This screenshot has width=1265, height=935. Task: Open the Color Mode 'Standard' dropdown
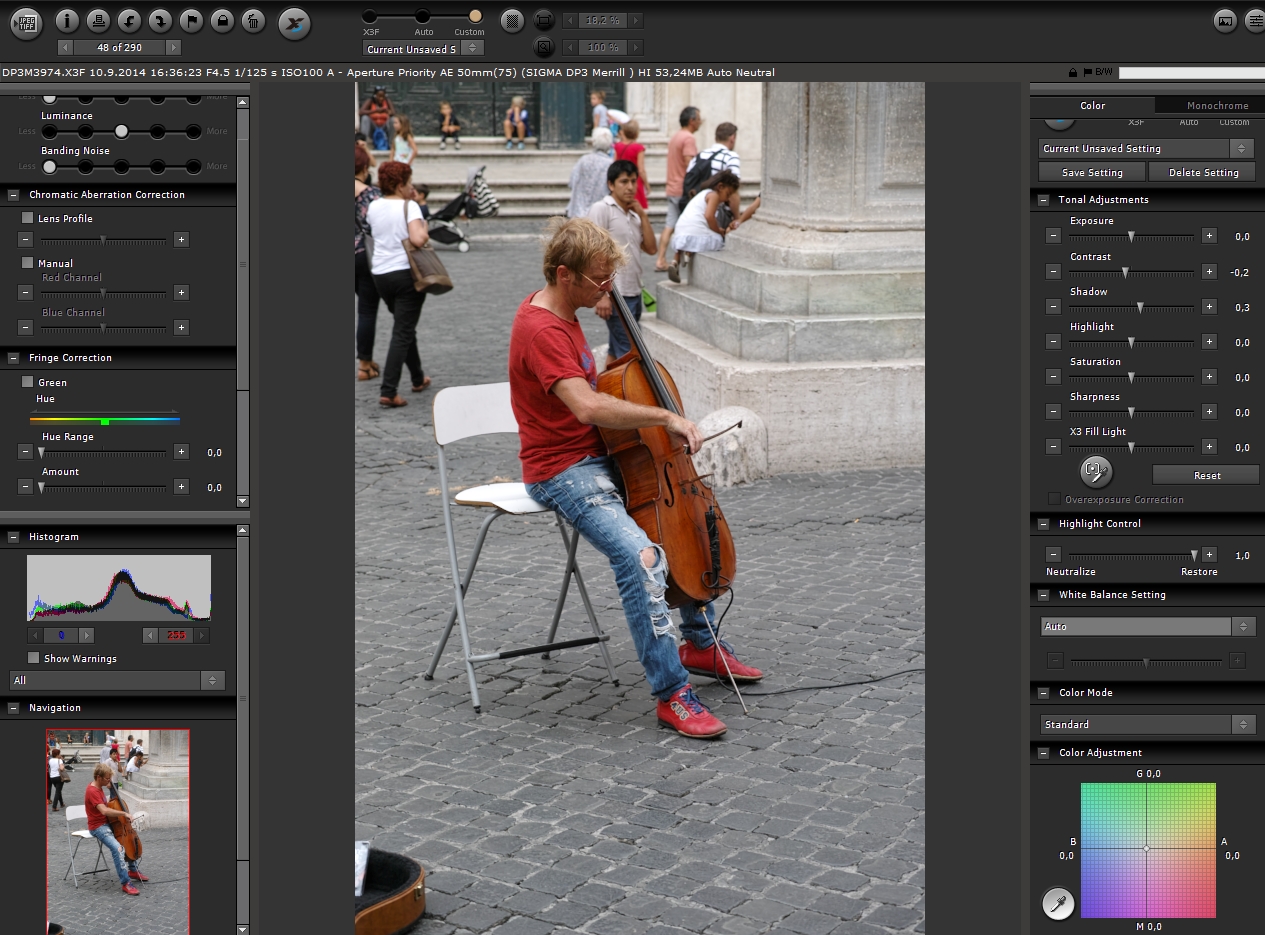point(1147,724)
